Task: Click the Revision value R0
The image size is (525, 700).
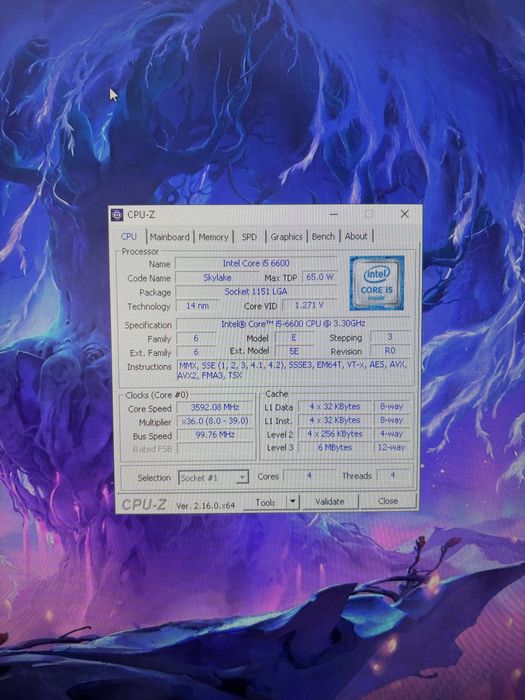Action: click(390, 351)
